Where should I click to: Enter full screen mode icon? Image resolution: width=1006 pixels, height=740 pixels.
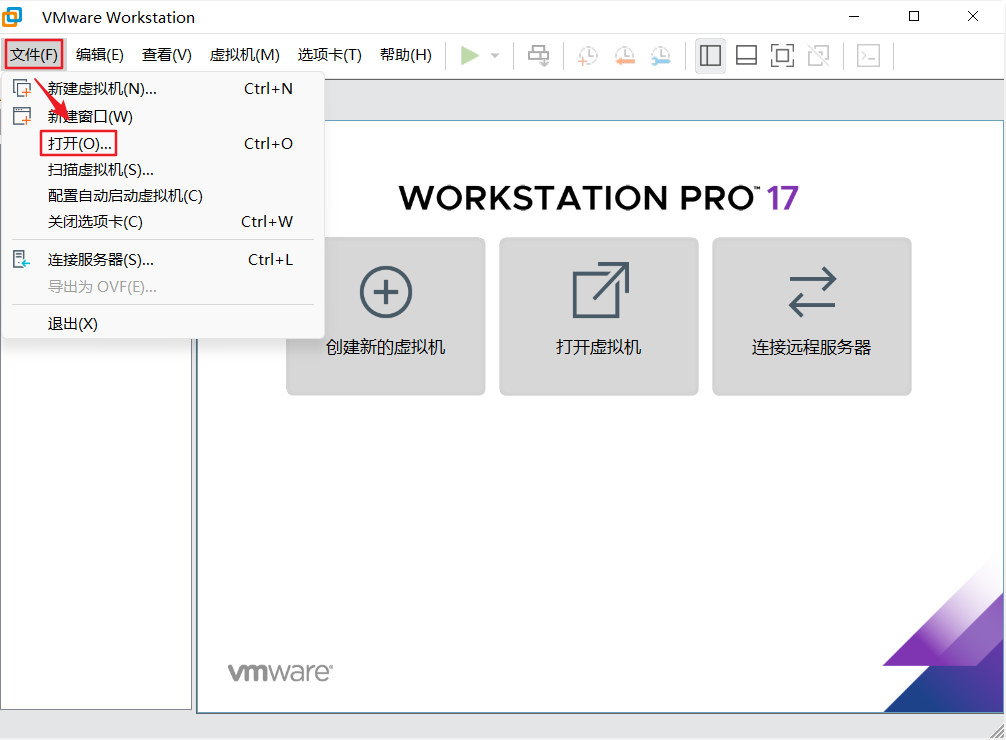(782, 56)
